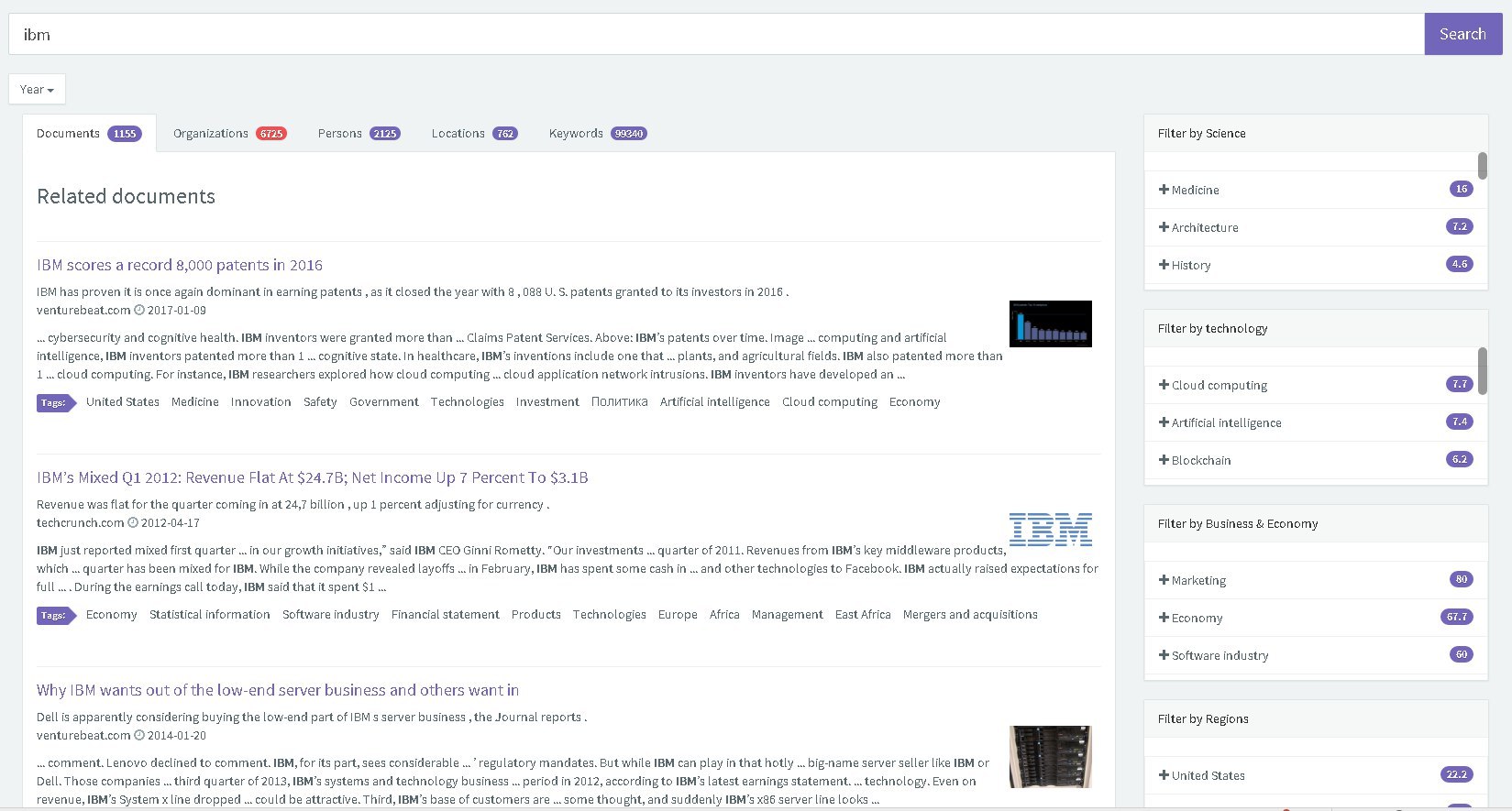Click clock icon beside date 2012-04-17
This screenshot has width=1512, height=811.
click(x=133, y=523)
